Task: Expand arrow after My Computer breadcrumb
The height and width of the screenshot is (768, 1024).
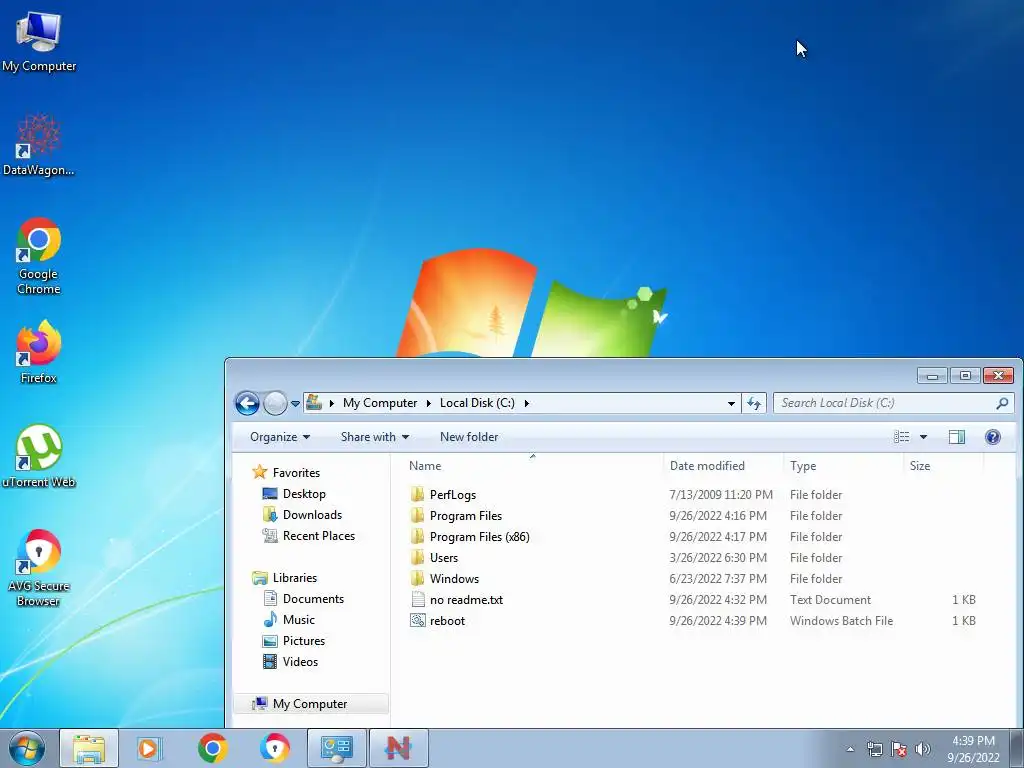Action: pos(428,403)
